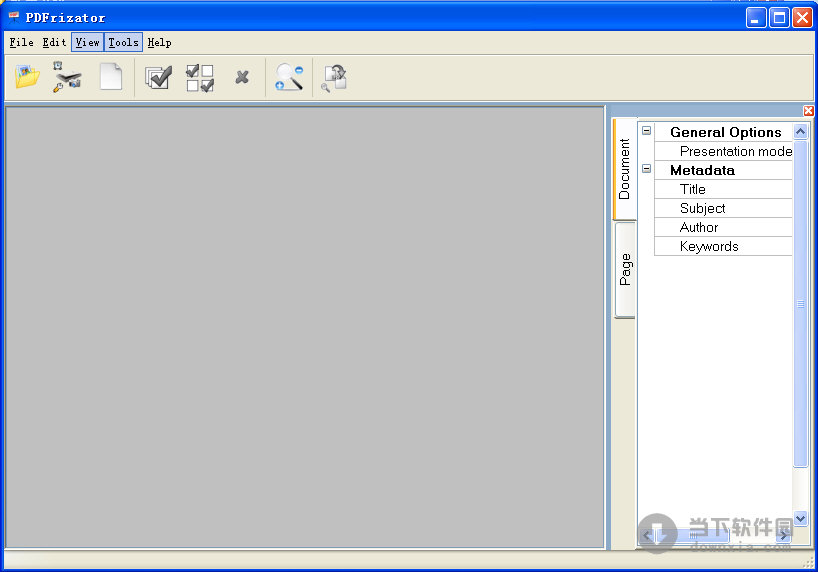Click the properties scroll down arrow

[801, 518]
